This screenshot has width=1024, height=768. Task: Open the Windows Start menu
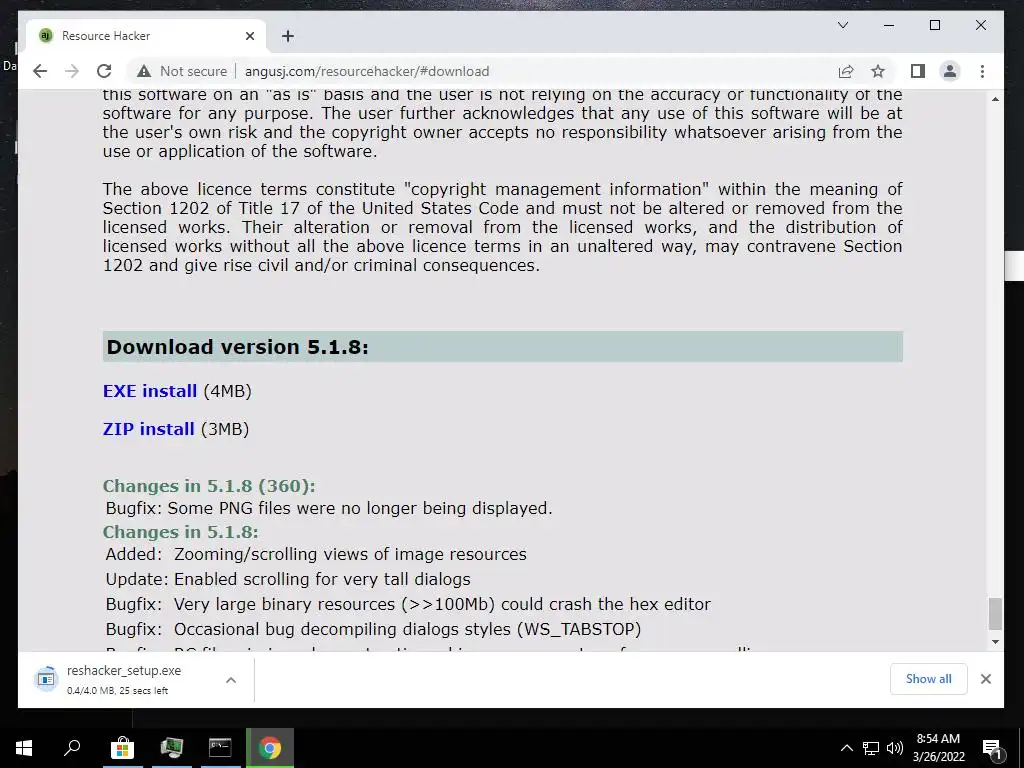click(24, 748)
